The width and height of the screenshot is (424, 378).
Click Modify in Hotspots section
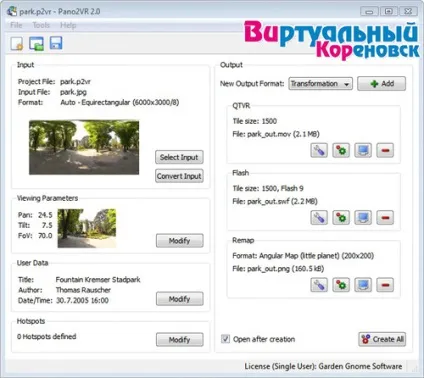pyautogui.click(x=180, y=340)
